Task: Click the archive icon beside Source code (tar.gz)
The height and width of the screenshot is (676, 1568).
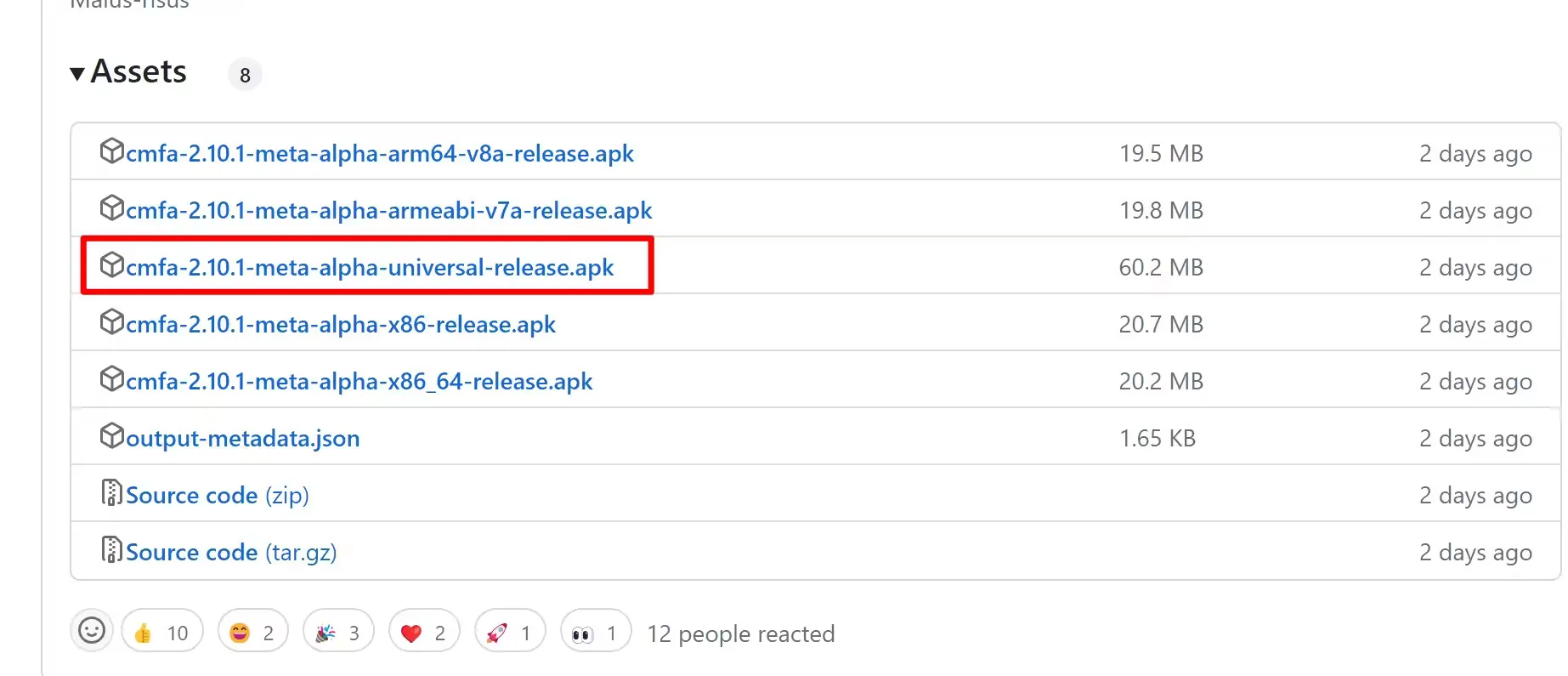Action: tap(111, 550)
